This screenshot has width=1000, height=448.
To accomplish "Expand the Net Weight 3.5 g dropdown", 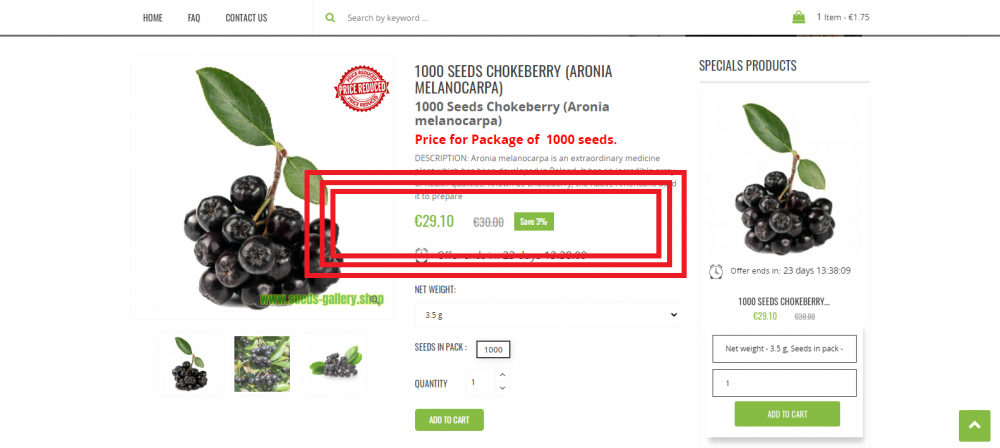I will pos(547,315).
